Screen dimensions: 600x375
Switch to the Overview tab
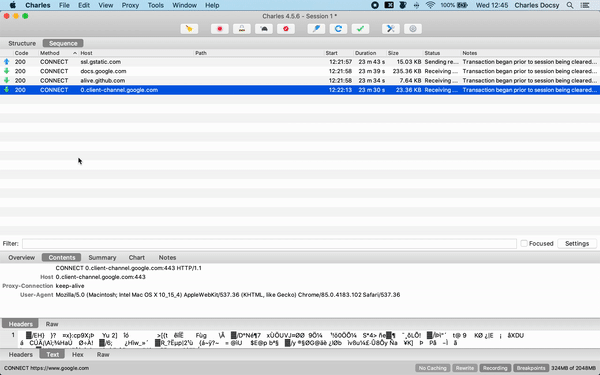tap(21, 258)
